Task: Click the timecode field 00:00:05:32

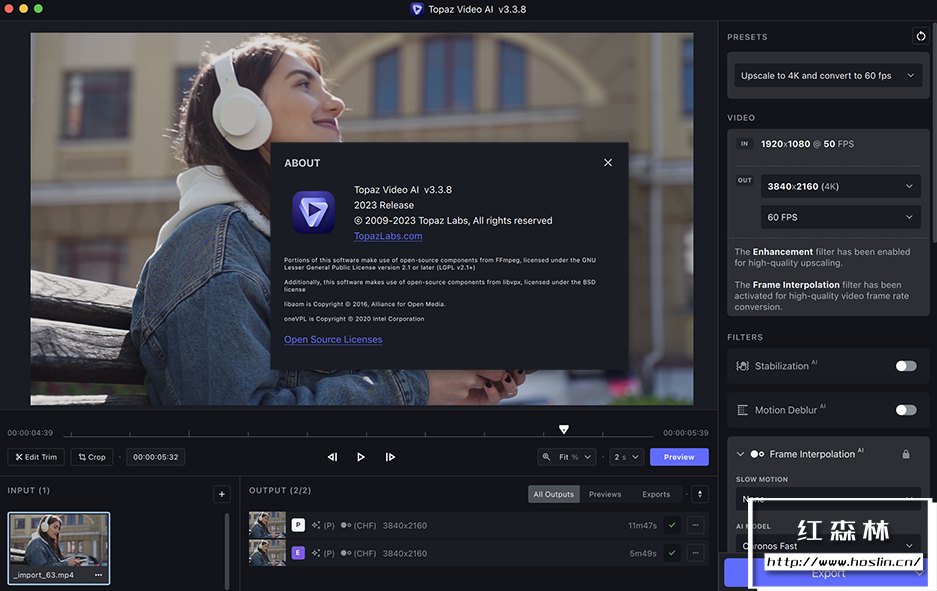Action: [155, 457]
